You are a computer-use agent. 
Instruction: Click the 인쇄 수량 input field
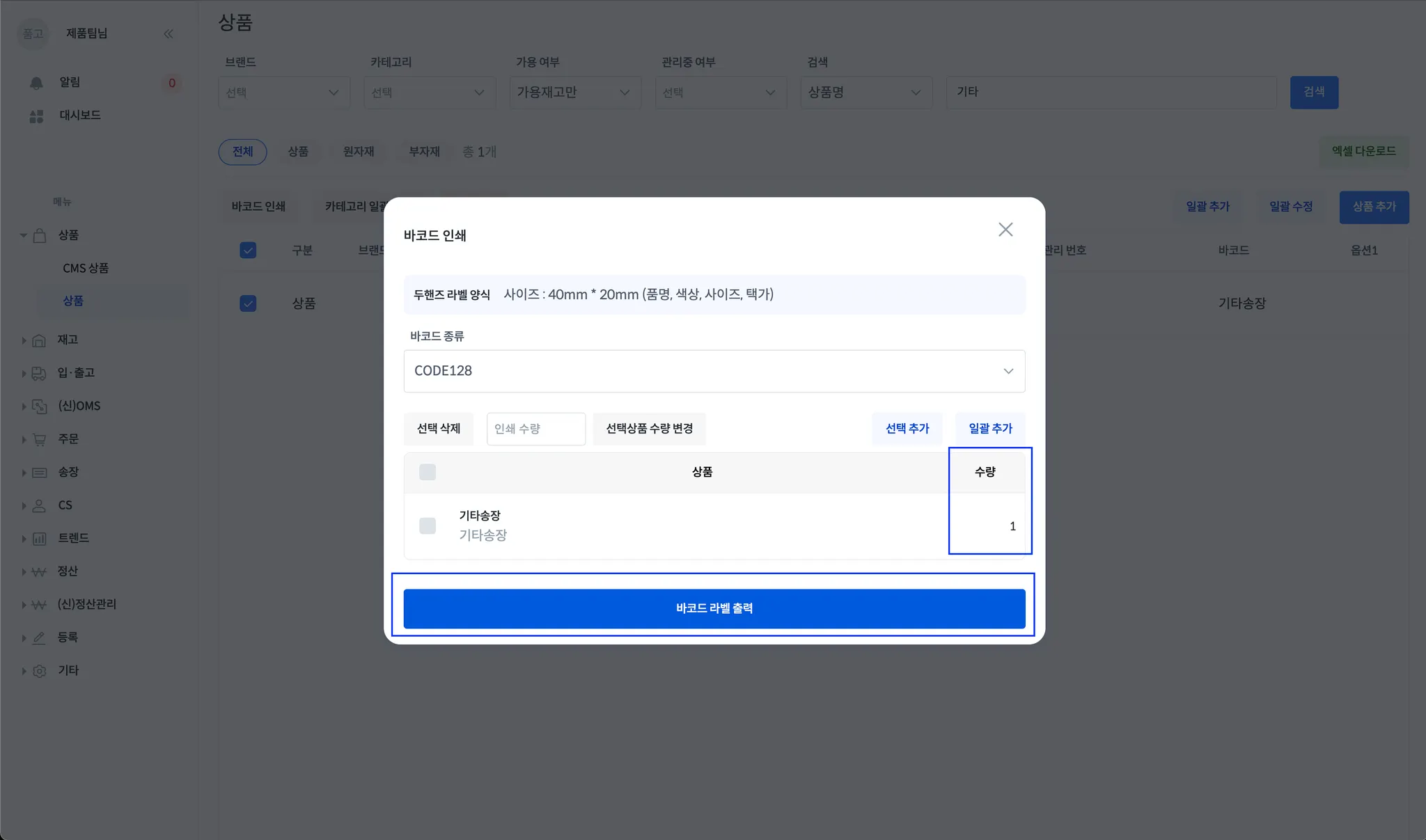point(535,429)
